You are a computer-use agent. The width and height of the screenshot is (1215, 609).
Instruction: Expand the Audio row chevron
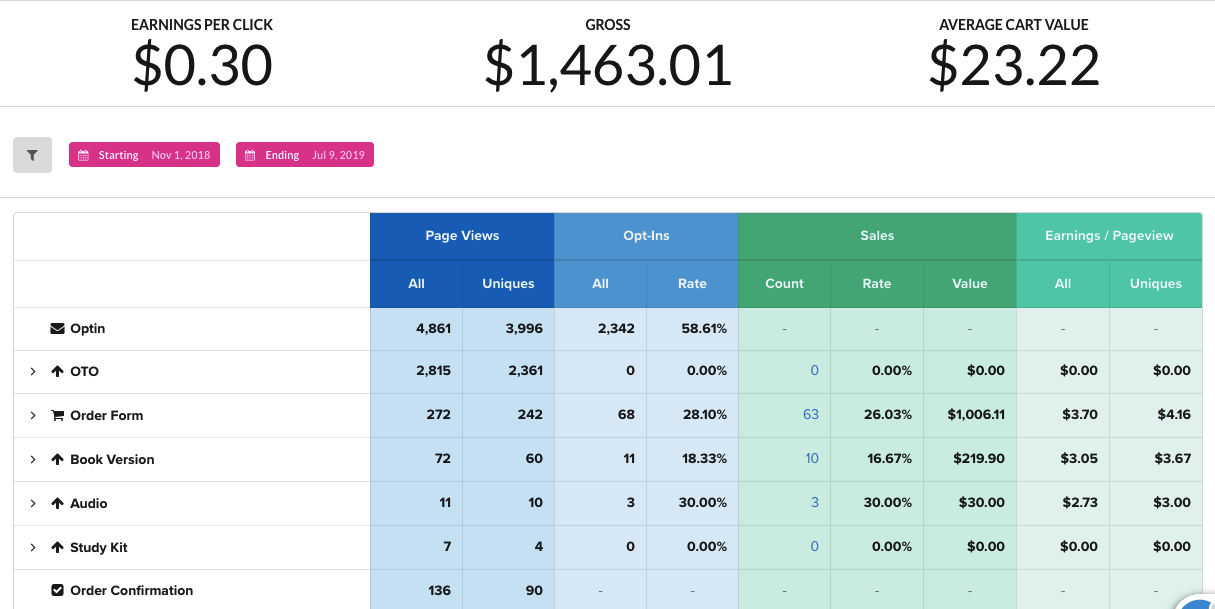point(32,504)
